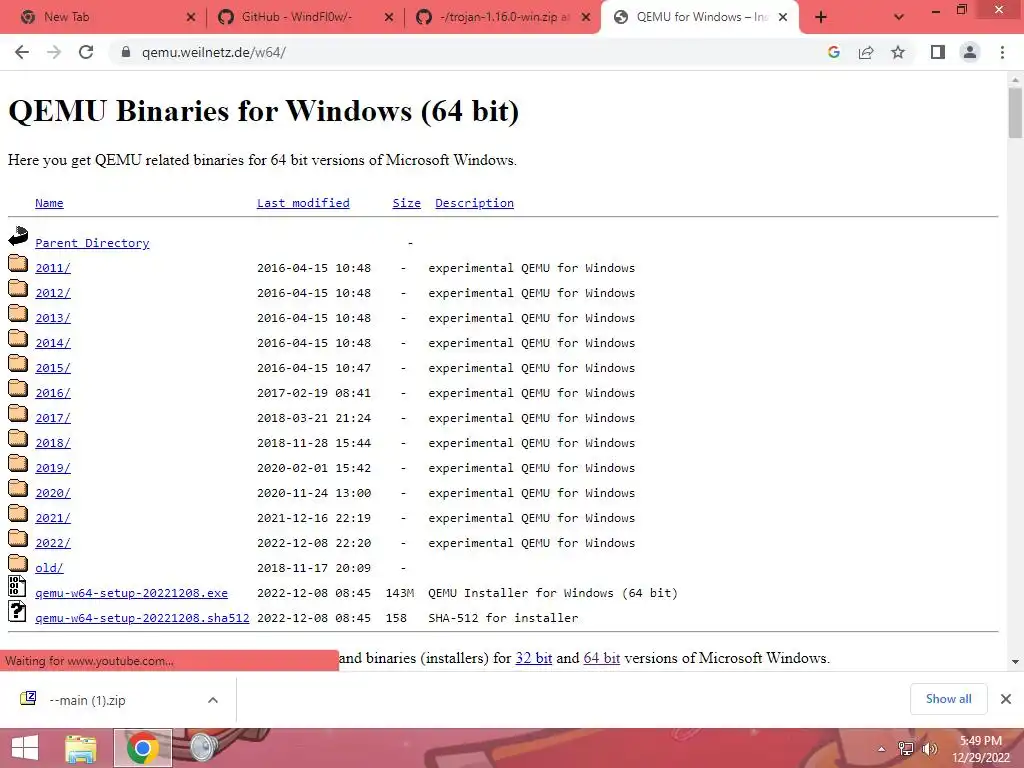The image size is (1024, 768).
Task: Open File Explorer from taskbar
Action: (81, 748)
